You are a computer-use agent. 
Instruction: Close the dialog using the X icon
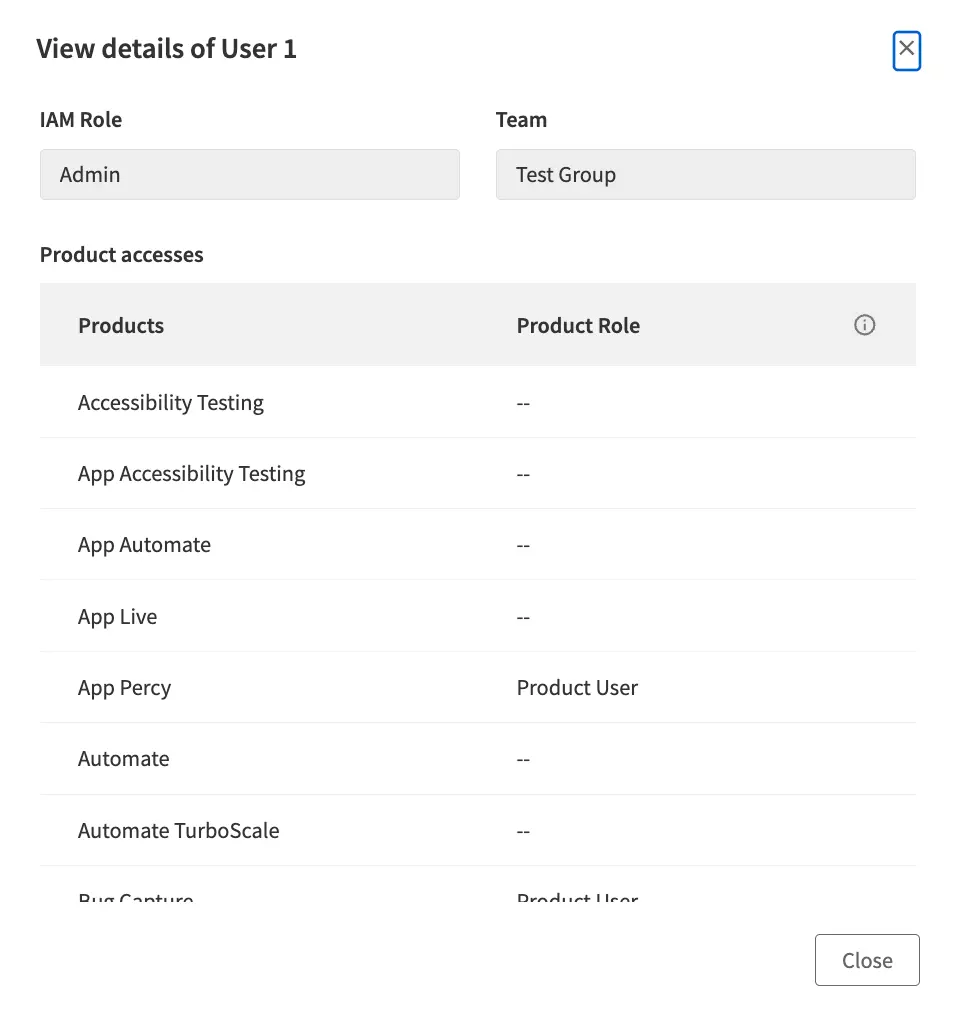906,49
